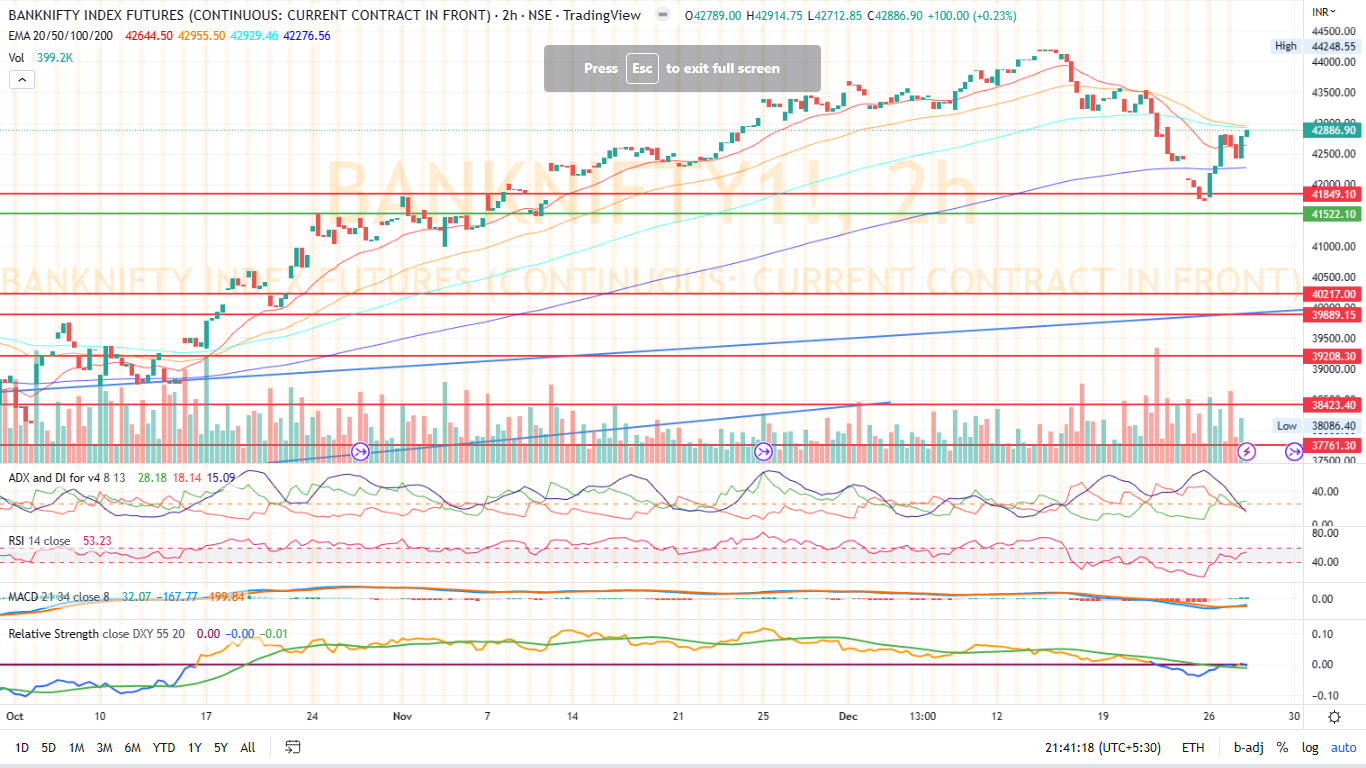
Task: Open the INR currency dropdown
Action: click(x=1324, y=11)
